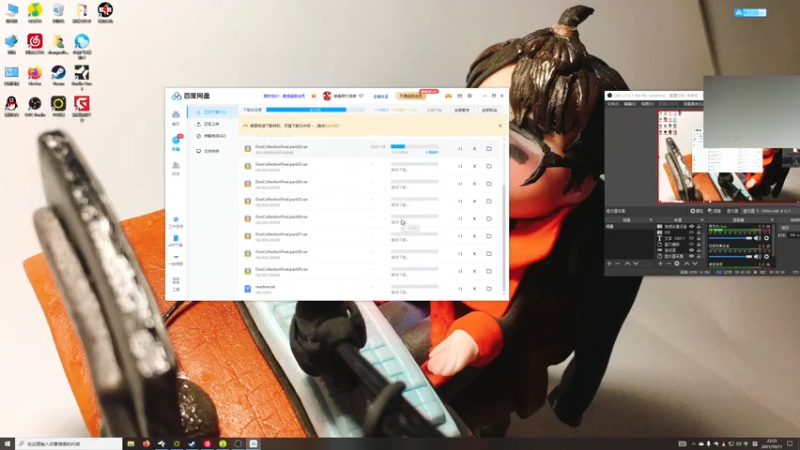Select the Uploading tab in Baidu Netdisk
800x450 pixels.
(x=213, y=124)
